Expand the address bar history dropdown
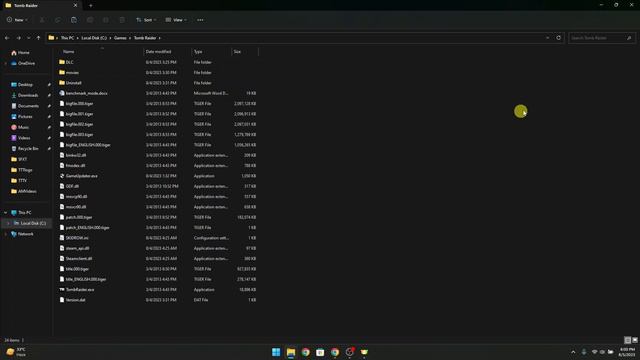 pos(547,38)
